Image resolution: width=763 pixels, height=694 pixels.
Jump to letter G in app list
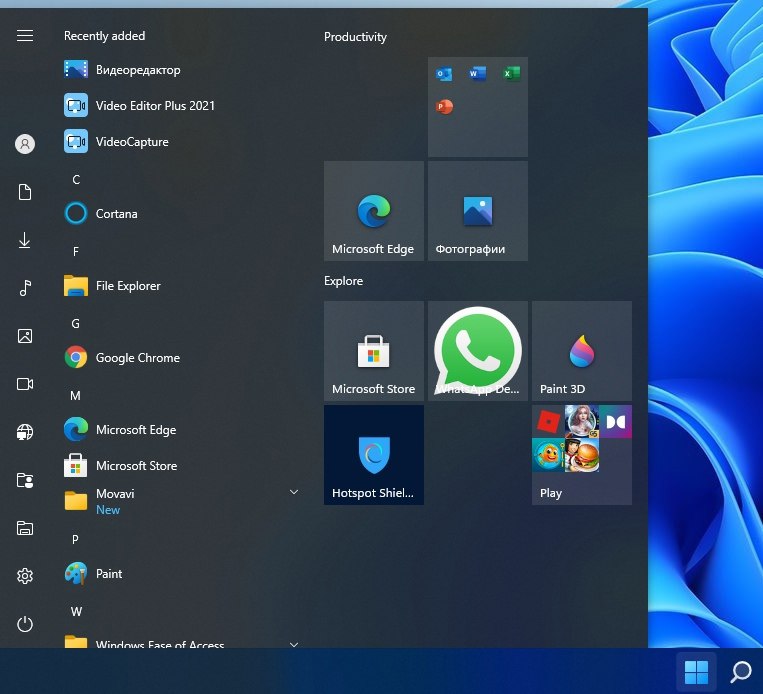pyautogui.click(x=75, y=324)
